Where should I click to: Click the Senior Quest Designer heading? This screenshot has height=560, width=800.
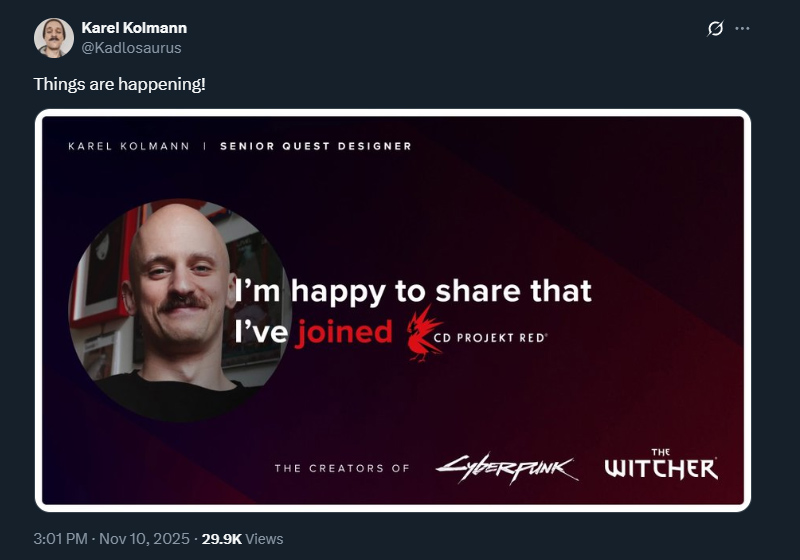[x=315, y=146]
